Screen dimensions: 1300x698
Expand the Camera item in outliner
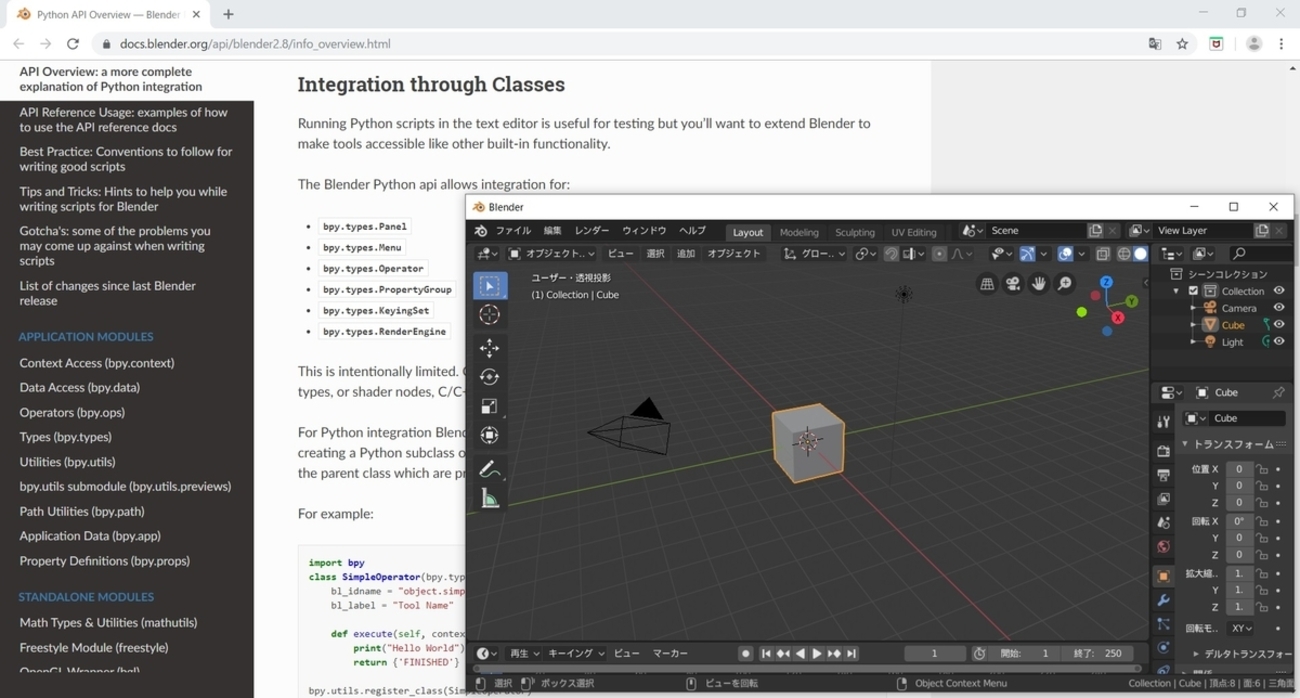(x=1193, y=308)
